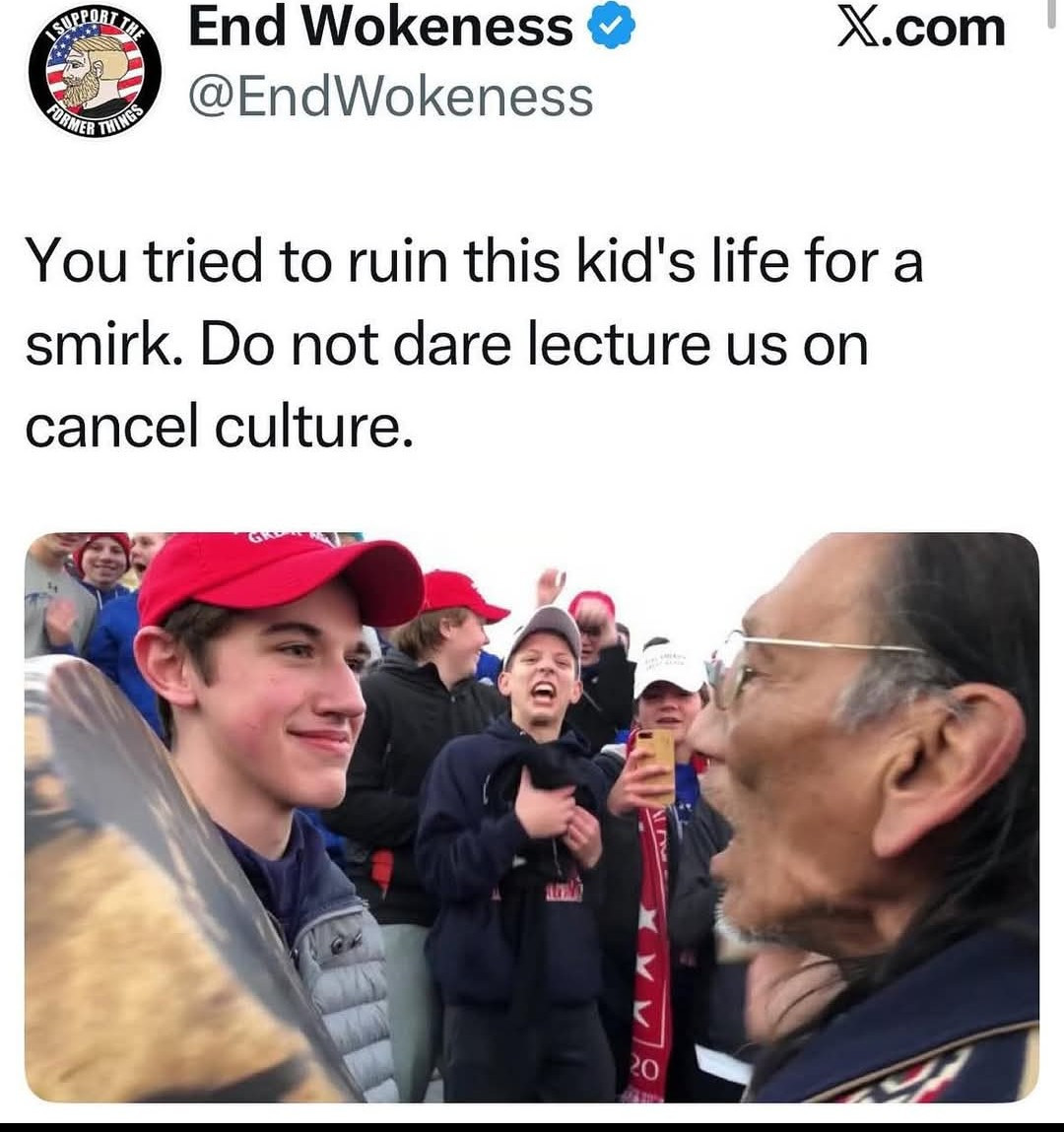Screen dimensions: 1064x1132
Task: Click the gray scrollbar handle at top right
Action: (x=1052, y=13)
